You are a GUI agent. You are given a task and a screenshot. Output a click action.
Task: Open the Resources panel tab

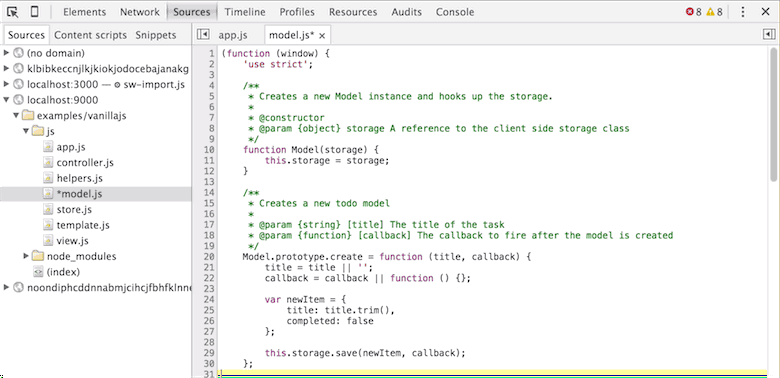click(353, 12)
